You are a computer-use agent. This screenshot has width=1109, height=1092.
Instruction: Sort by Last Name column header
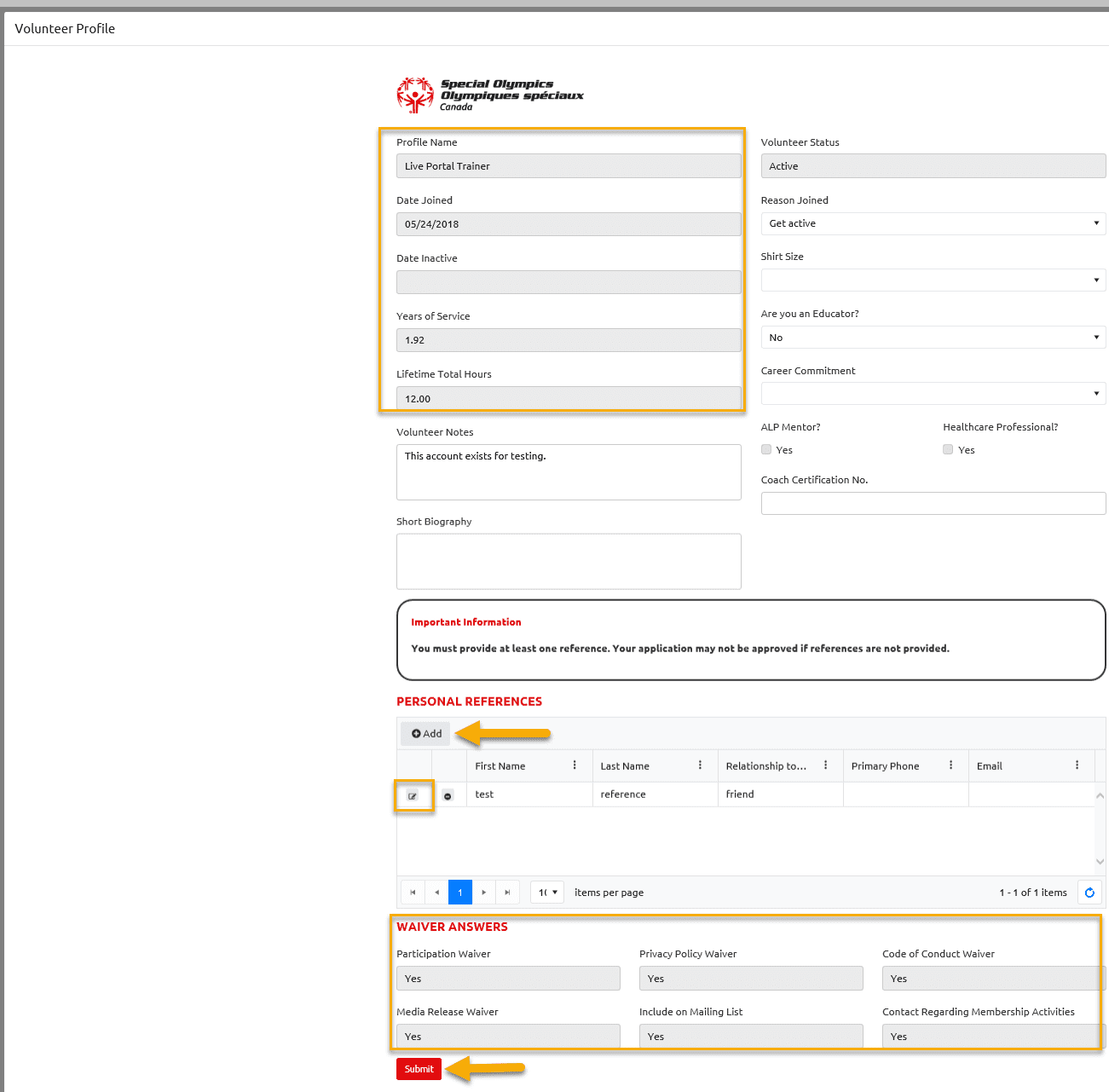[625, 766]
